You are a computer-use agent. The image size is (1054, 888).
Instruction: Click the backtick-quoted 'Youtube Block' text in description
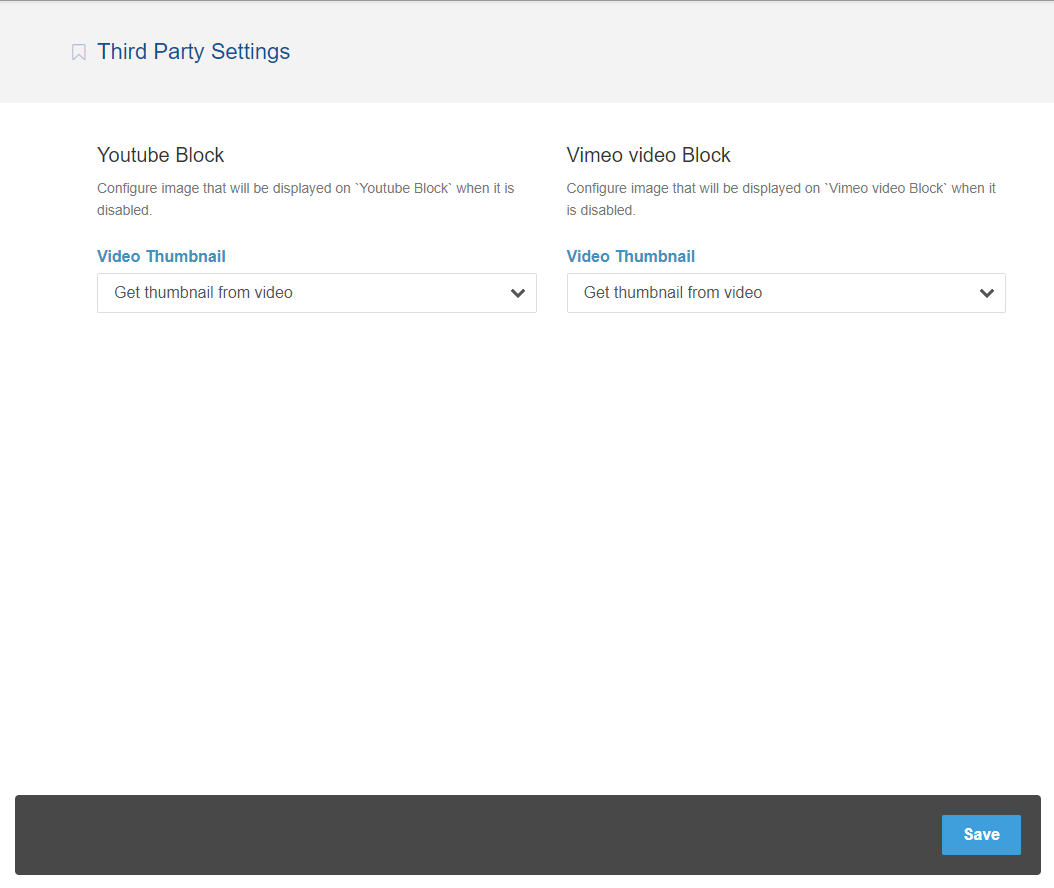(x=403, y=188)
